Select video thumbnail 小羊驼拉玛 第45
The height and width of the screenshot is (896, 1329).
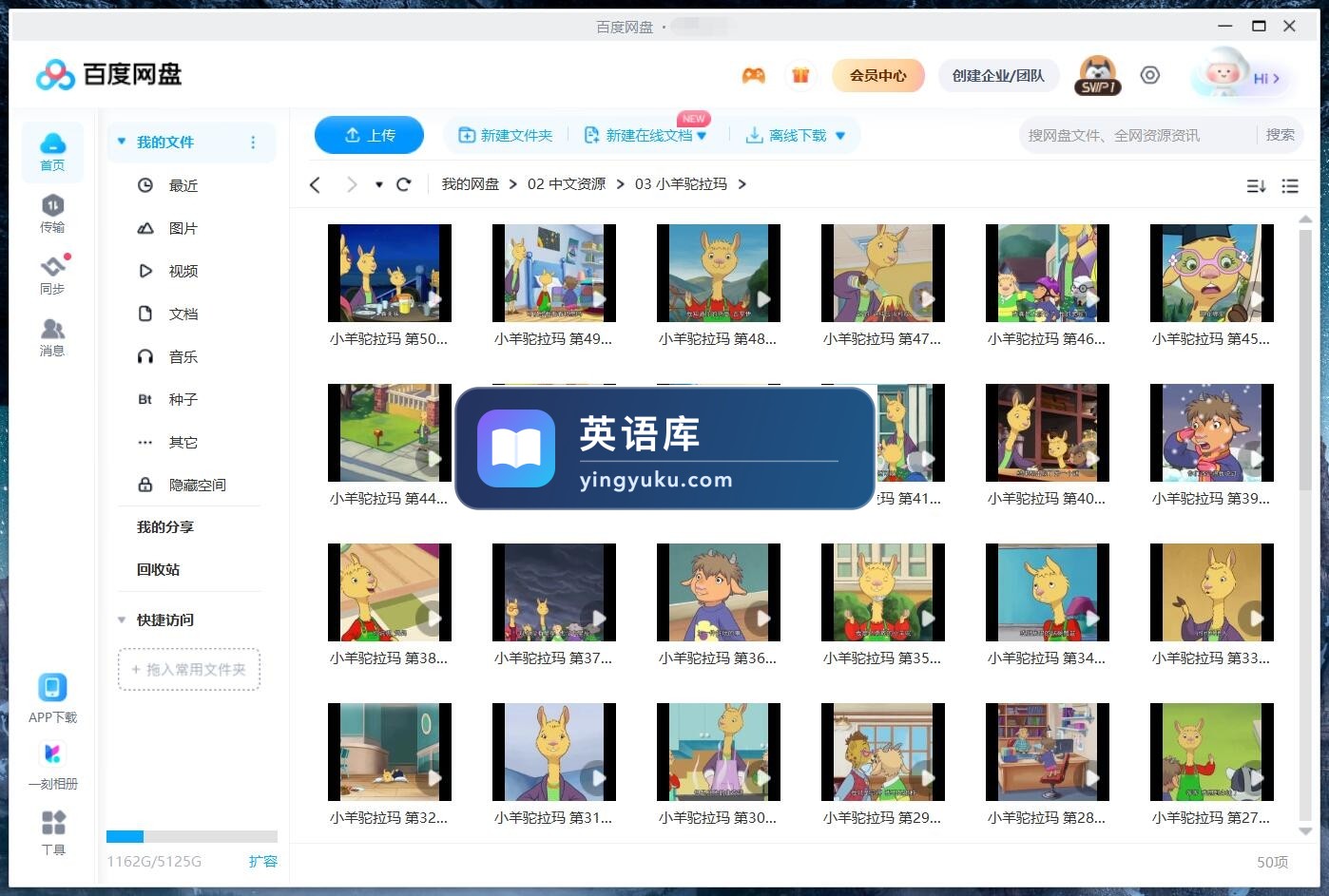(x=1211, y=273)
